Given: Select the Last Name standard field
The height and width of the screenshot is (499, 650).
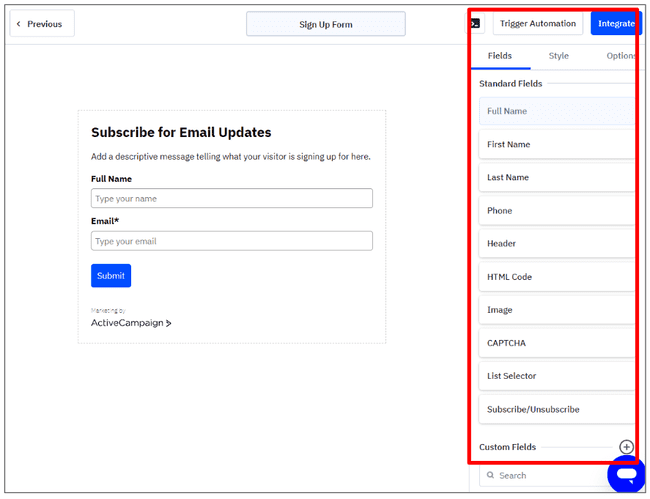Looking at the screenshot, I should click(x=556, y=177).
